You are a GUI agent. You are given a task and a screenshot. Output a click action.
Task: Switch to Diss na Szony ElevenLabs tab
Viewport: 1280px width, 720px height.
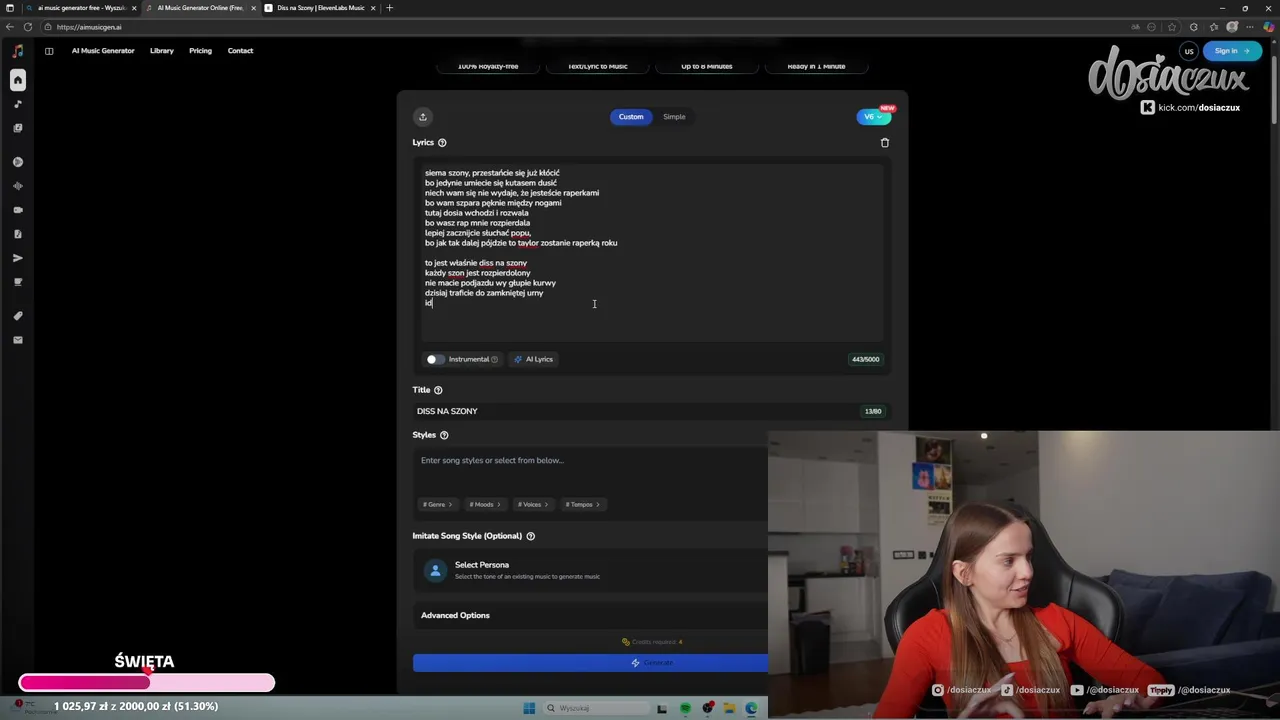pos(320,8)
